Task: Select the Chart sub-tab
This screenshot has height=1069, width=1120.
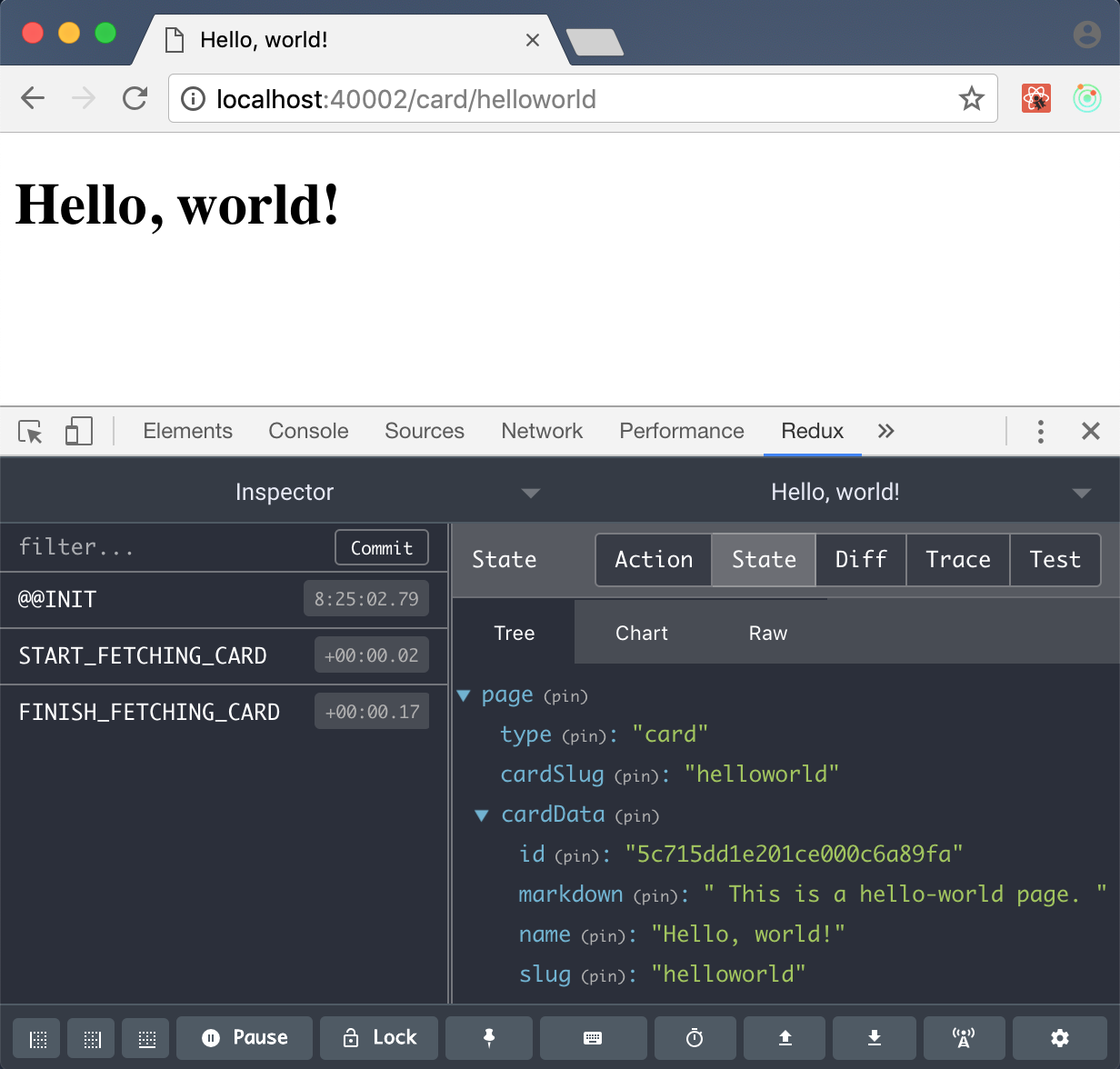Action: [642, 633]
